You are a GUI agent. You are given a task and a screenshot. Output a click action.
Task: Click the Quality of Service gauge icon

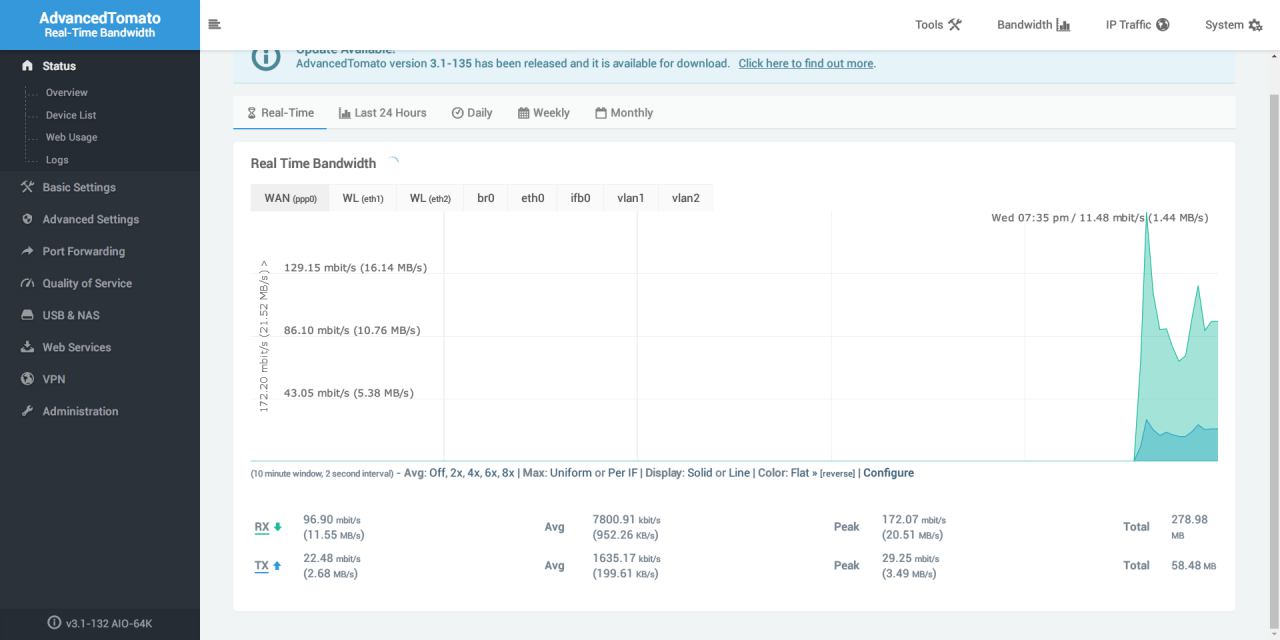[27, 283]
